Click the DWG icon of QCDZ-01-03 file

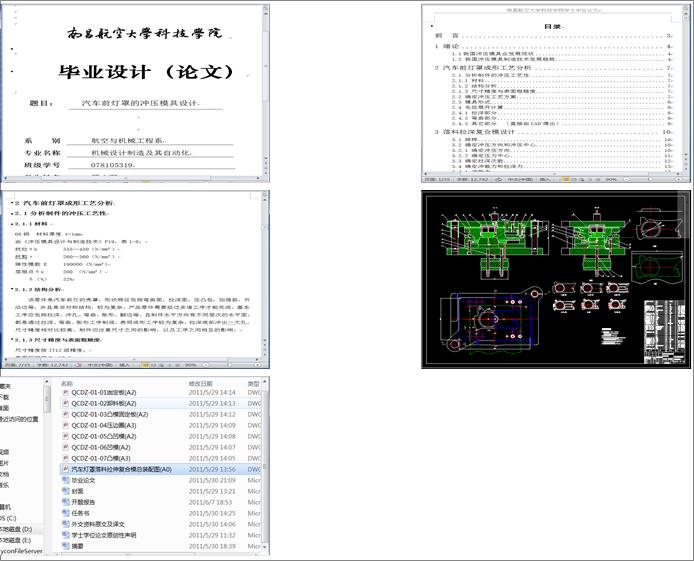click(66, 415)
